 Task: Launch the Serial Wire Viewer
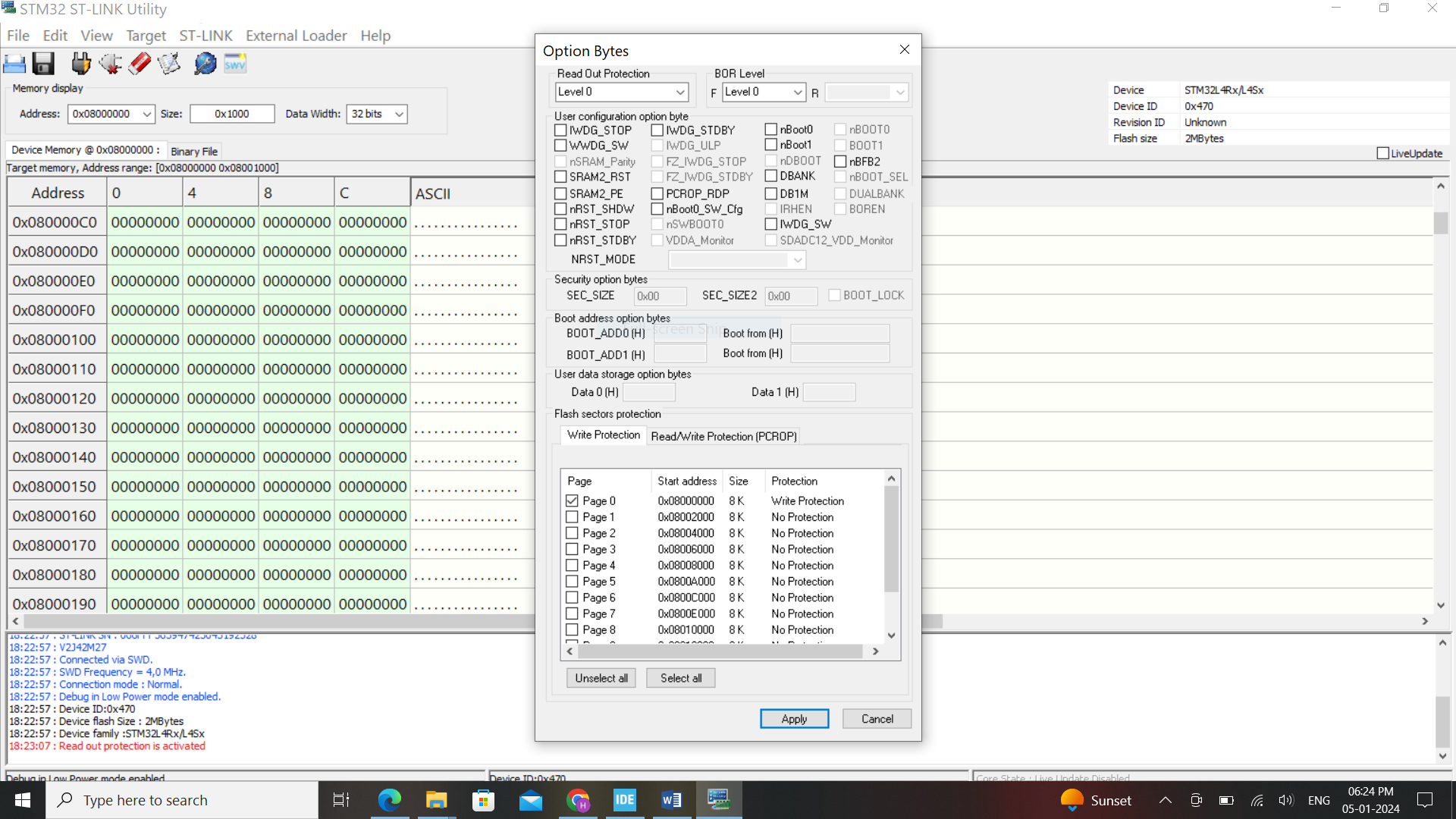234,63
